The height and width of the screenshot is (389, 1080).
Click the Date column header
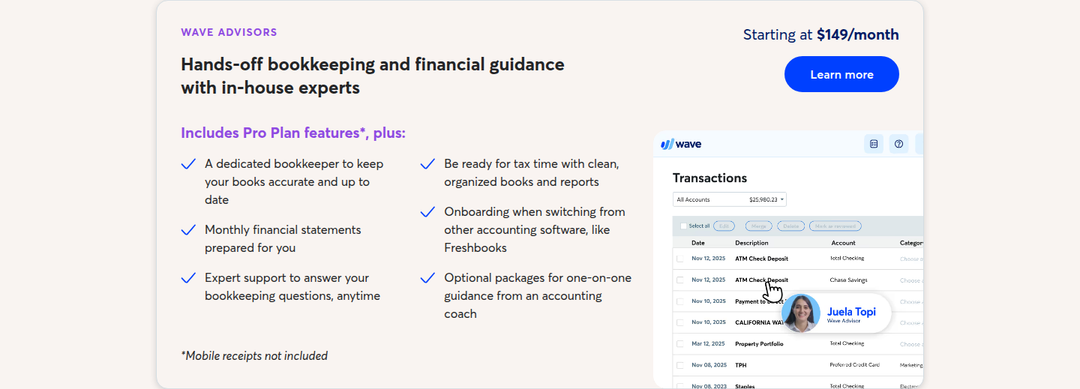(x=698, y=243)
